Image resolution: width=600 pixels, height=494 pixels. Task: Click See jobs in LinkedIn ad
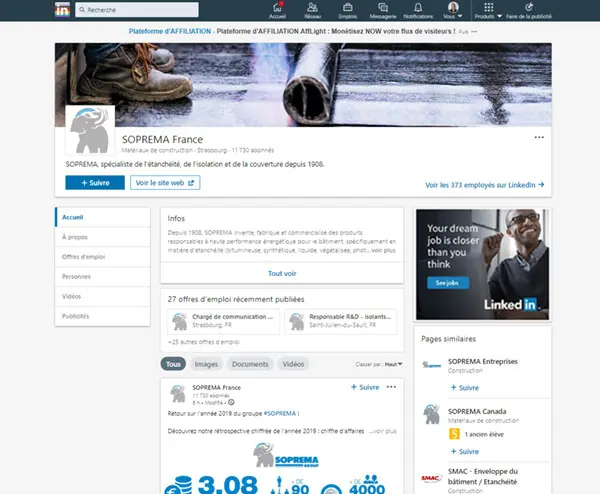[x=448, y=283]
